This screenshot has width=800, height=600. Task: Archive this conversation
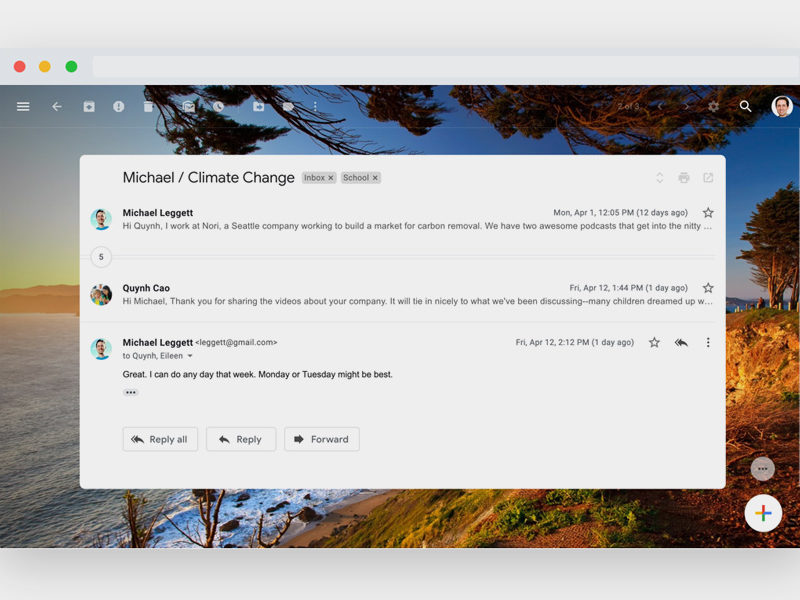(89, 106)
